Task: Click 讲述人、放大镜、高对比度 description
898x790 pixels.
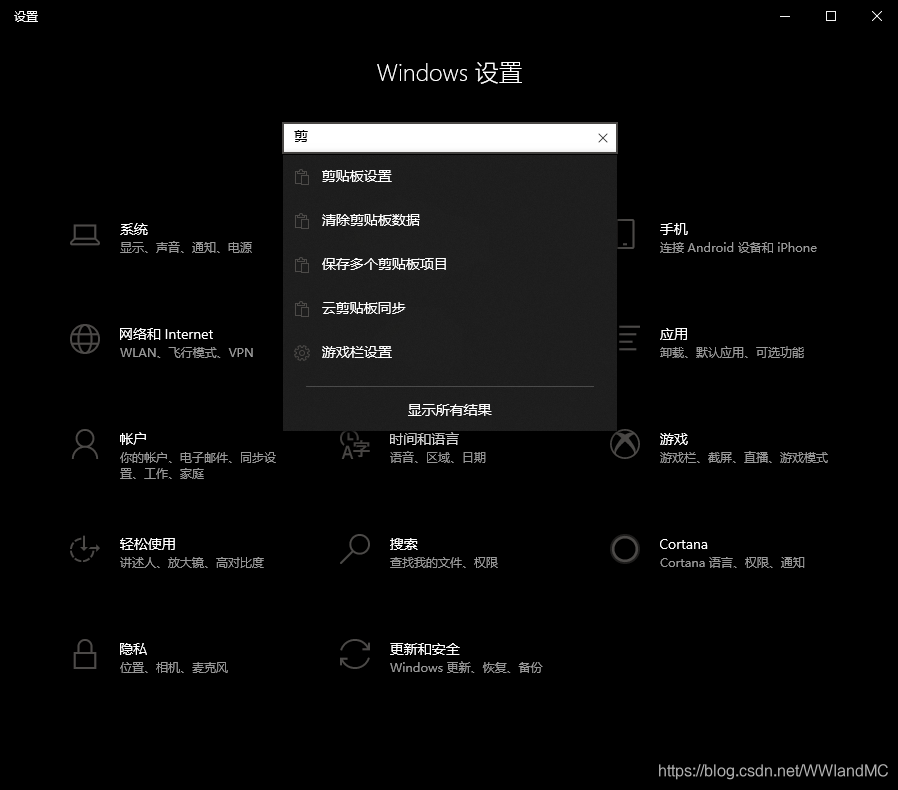Action: [x=192, y=563]
